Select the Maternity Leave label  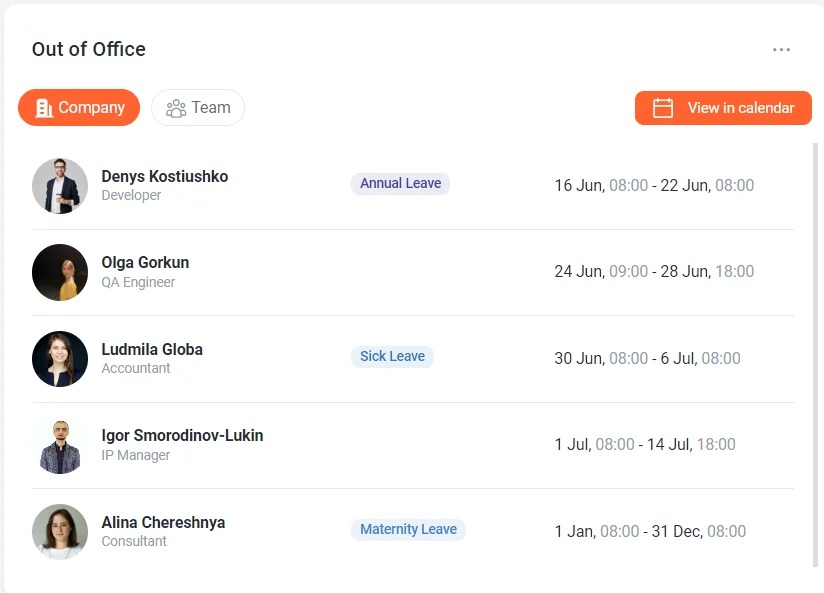click(408, 530)
